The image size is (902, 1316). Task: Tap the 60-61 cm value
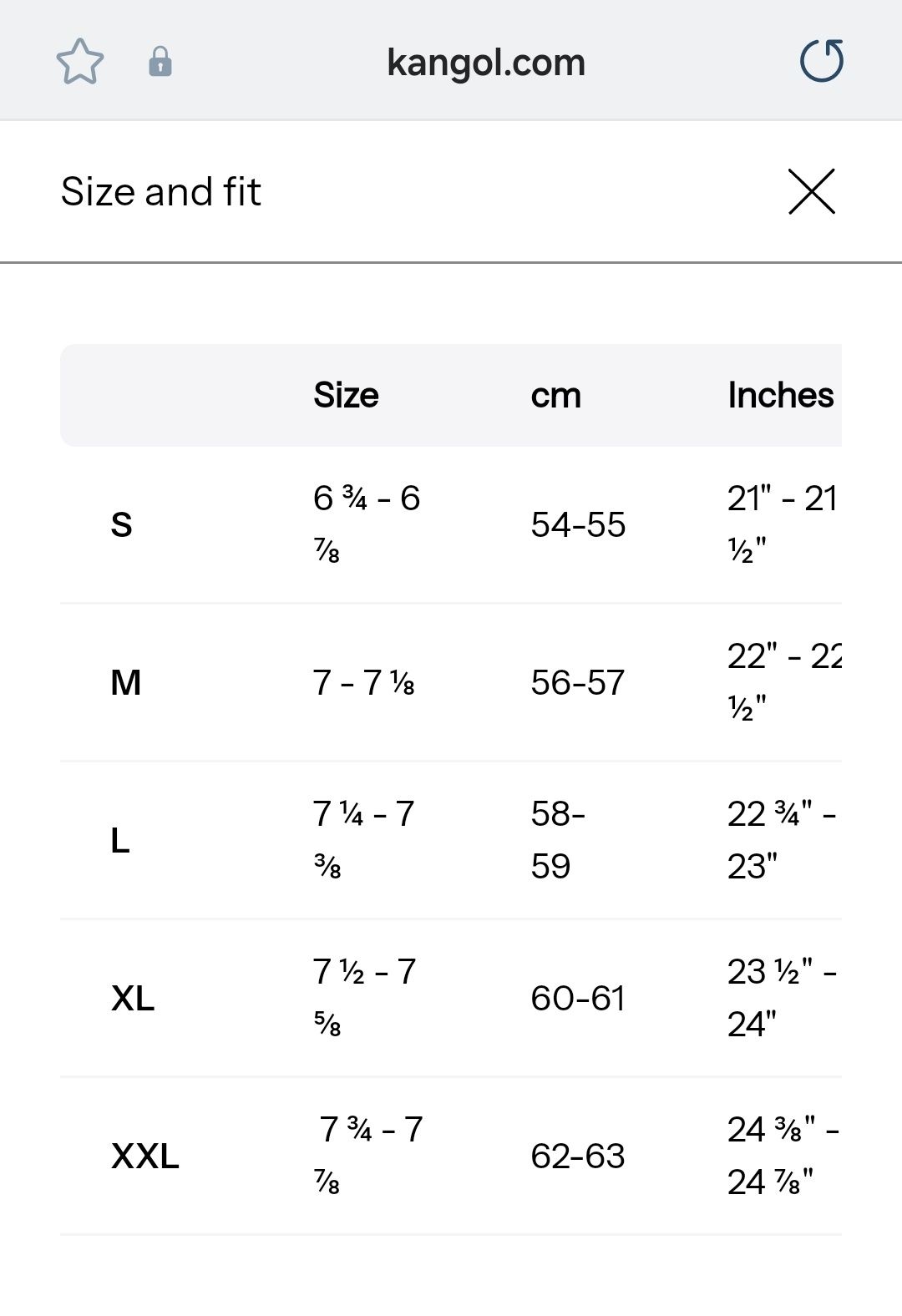click(x=578, y=999)
